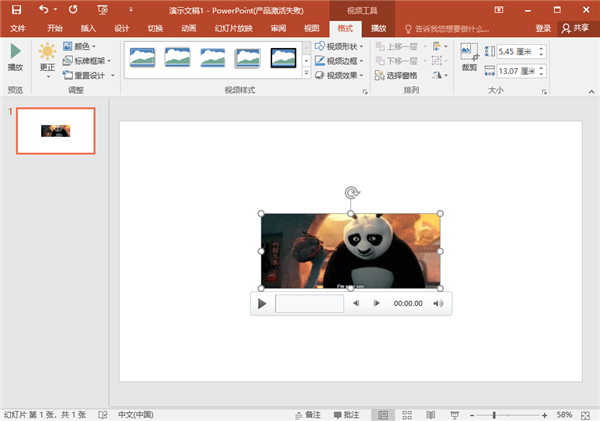Expand the full video styles gallery
This screenshot has height=421, width=600.
tap(307, 73)
